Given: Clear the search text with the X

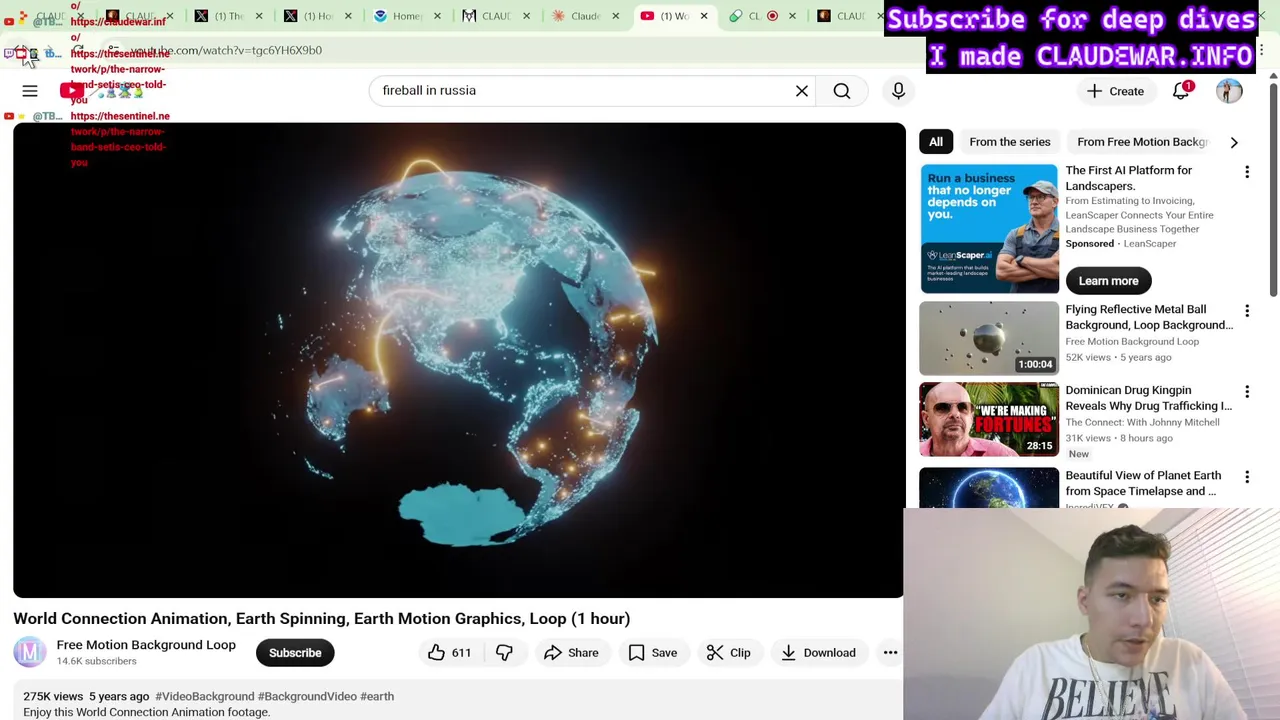Looking at the screenshot, I should tap(802, 91).
